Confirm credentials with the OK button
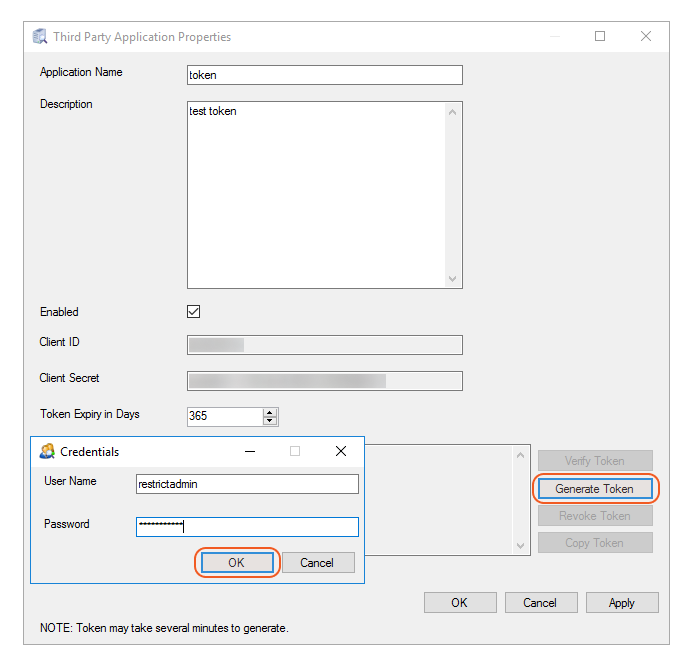The width and height of the screenshot is (690, 662). 236,562
